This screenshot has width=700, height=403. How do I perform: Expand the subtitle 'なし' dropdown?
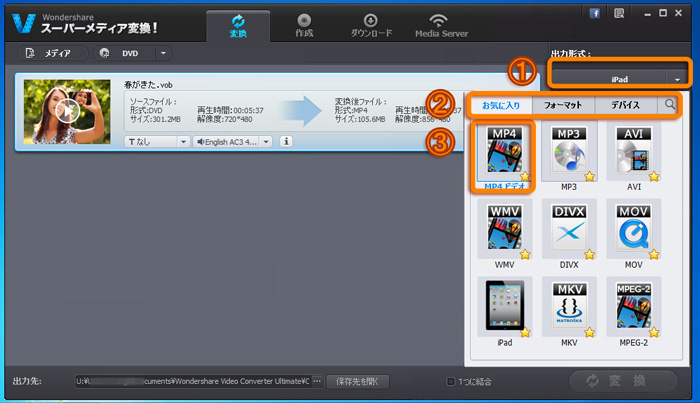(x=183, y=142)
